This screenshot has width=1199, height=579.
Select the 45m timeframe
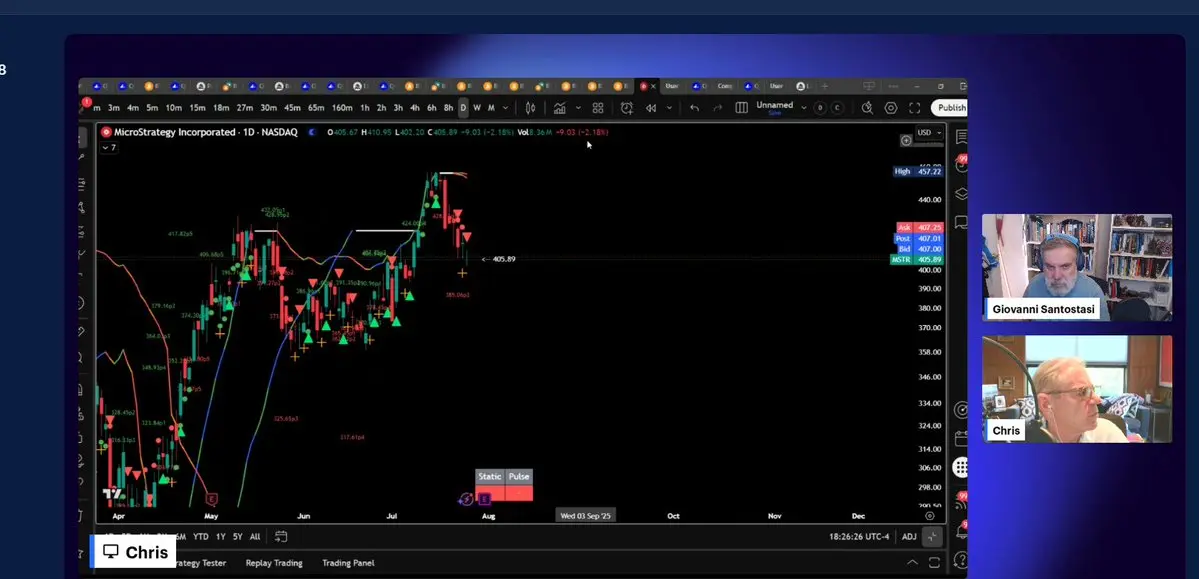coord(292,108)
